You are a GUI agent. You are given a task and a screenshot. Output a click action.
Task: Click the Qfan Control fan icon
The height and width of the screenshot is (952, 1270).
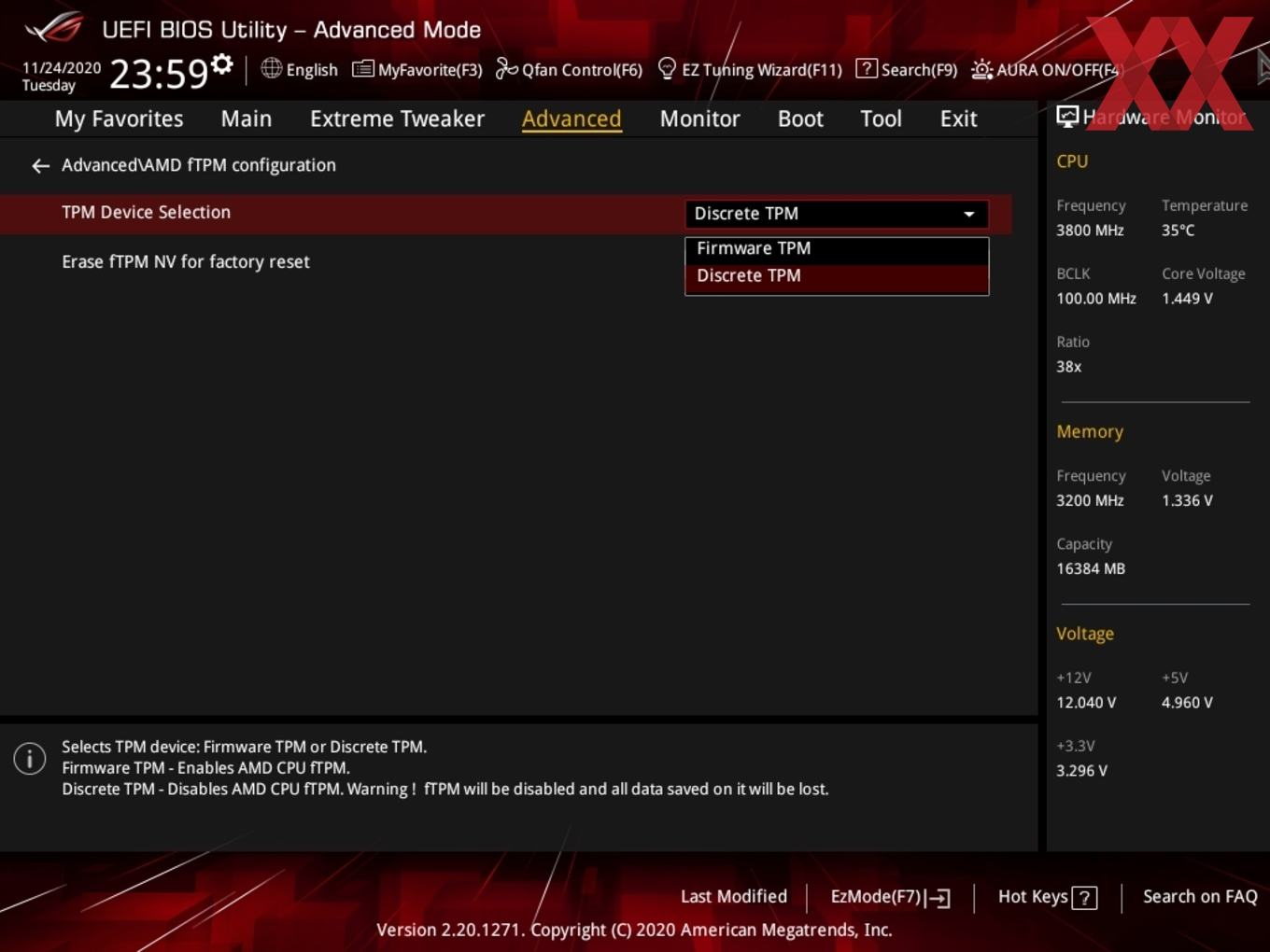pyautogui.click(x=506, y=68)
